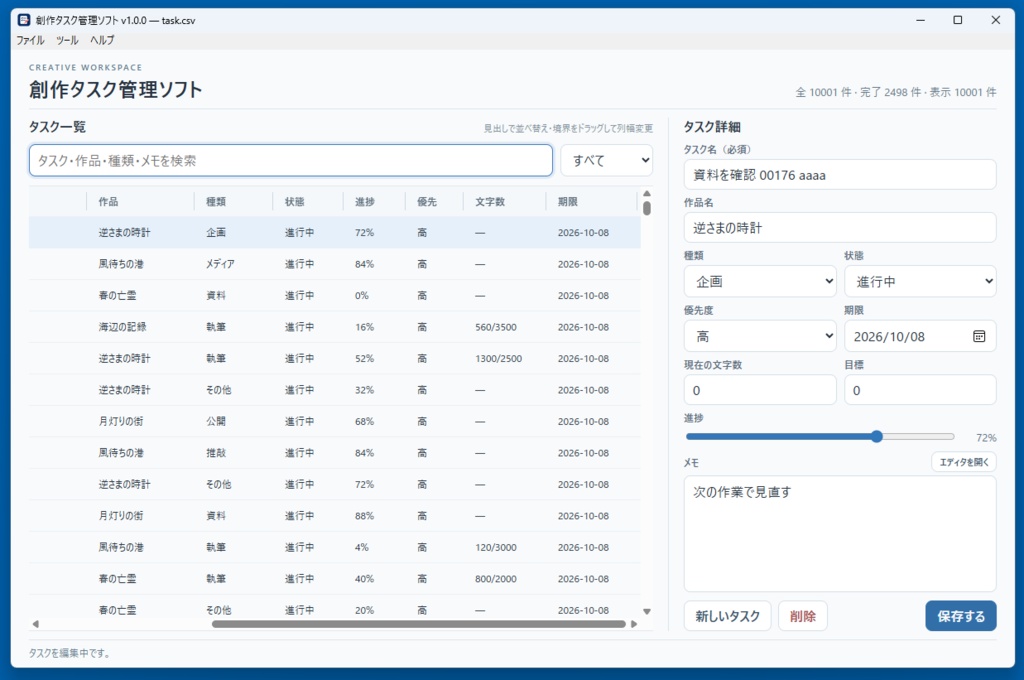Select the row with 88% progress
The width and height of the screenshot is (1024, 680).
tap(334, 515)
